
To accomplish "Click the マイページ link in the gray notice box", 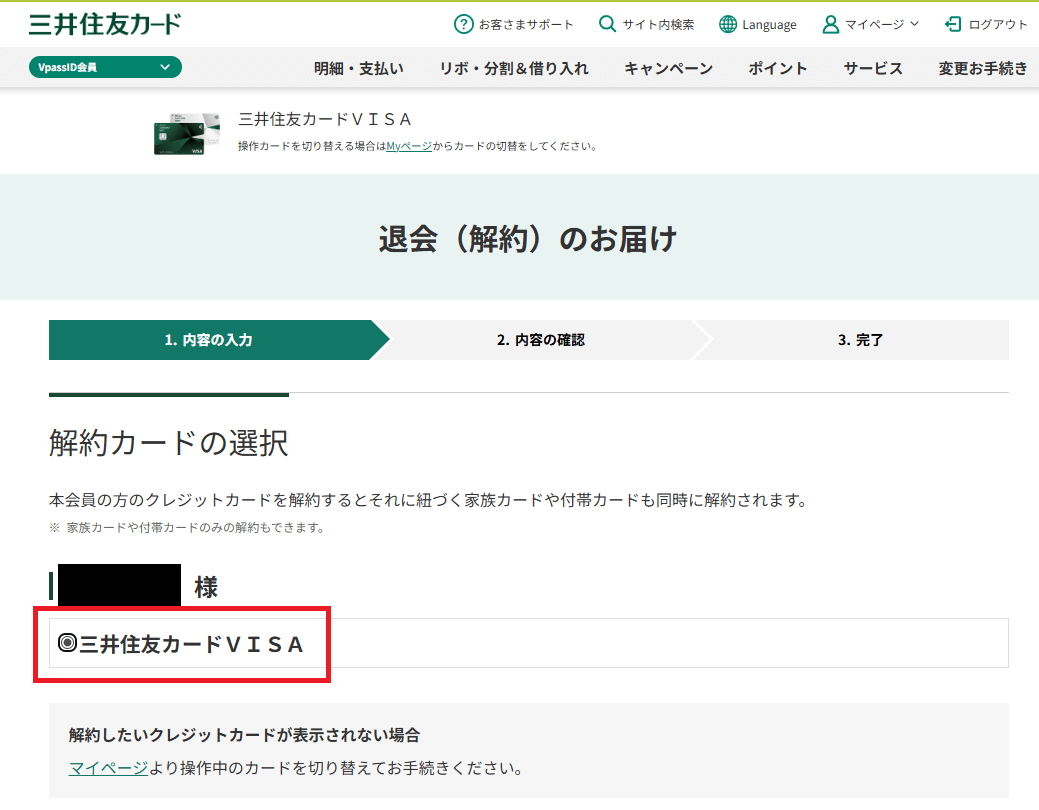I will coord(108,768).
